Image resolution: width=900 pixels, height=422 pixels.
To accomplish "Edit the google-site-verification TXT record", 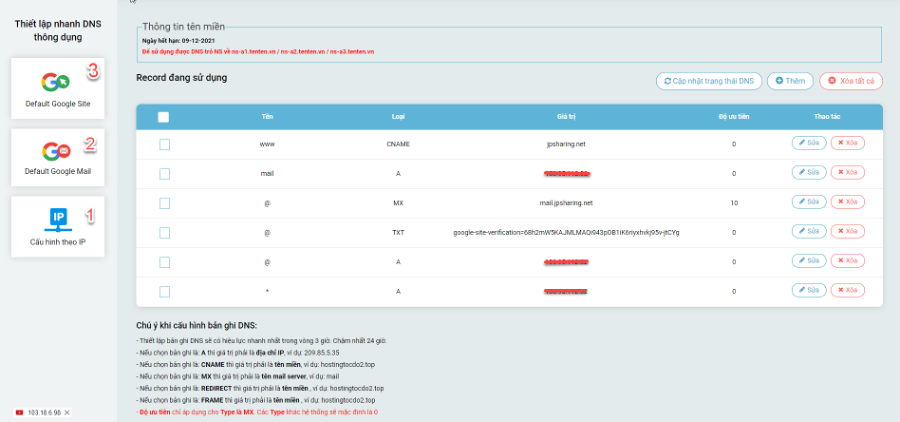I will click(809, 231).
